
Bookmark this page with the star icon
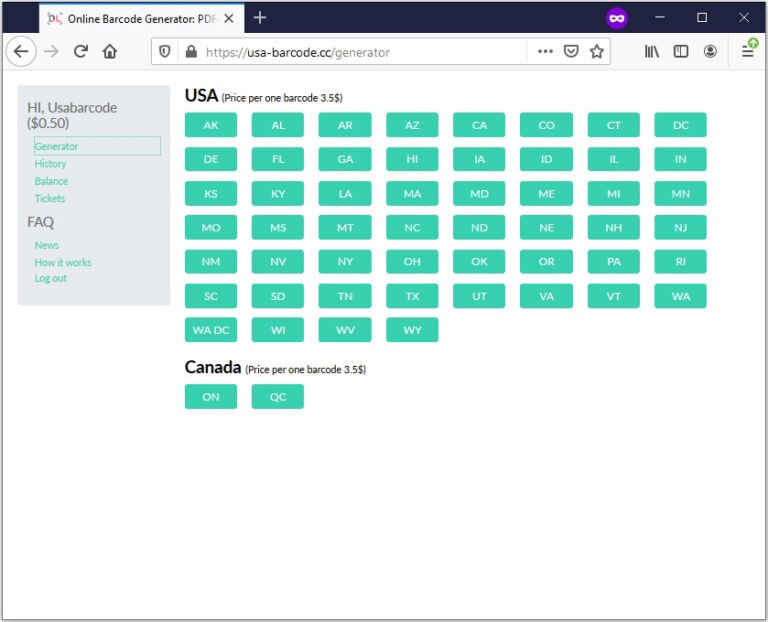(597, 52)
